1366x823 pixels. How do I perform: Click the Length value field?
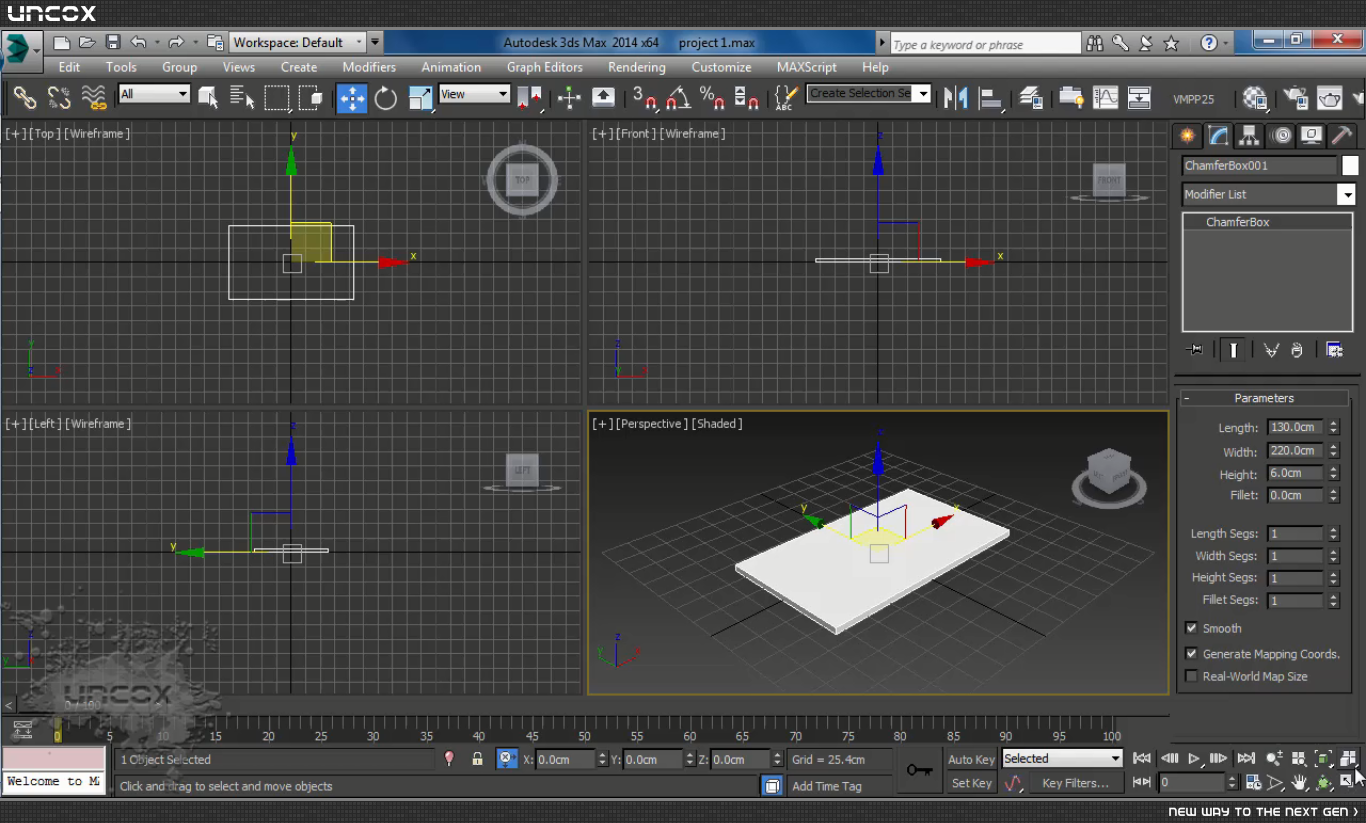pos(1296,427)
